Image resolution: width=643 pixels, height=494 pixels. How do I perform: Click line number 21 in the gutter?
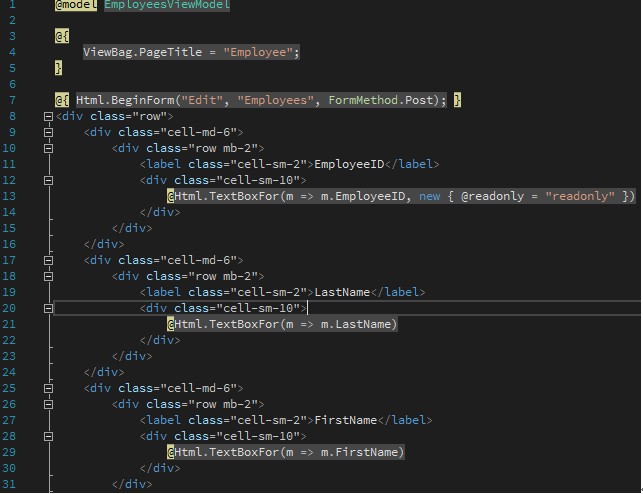tap(9, 324)
